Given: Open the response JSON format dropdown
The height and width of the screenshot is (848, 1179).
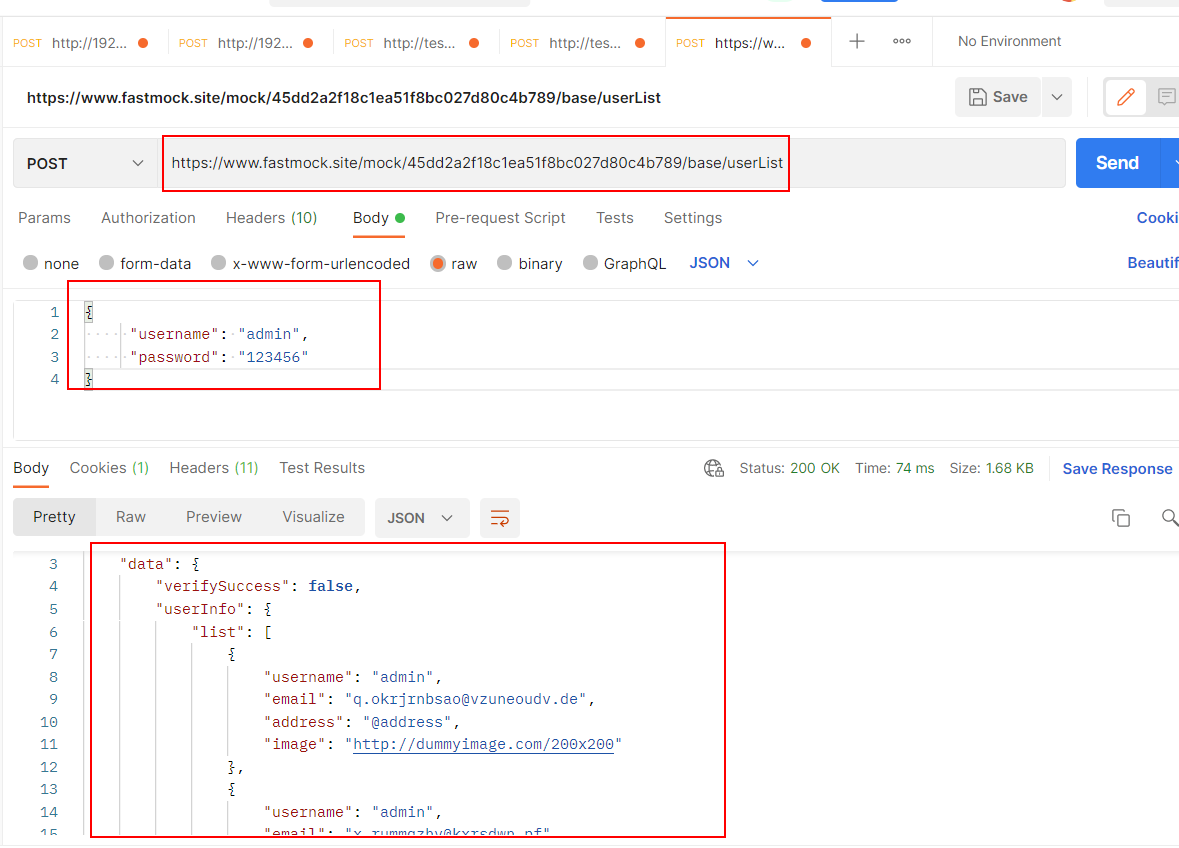Looking at the screenshot, I should [420, 518].
